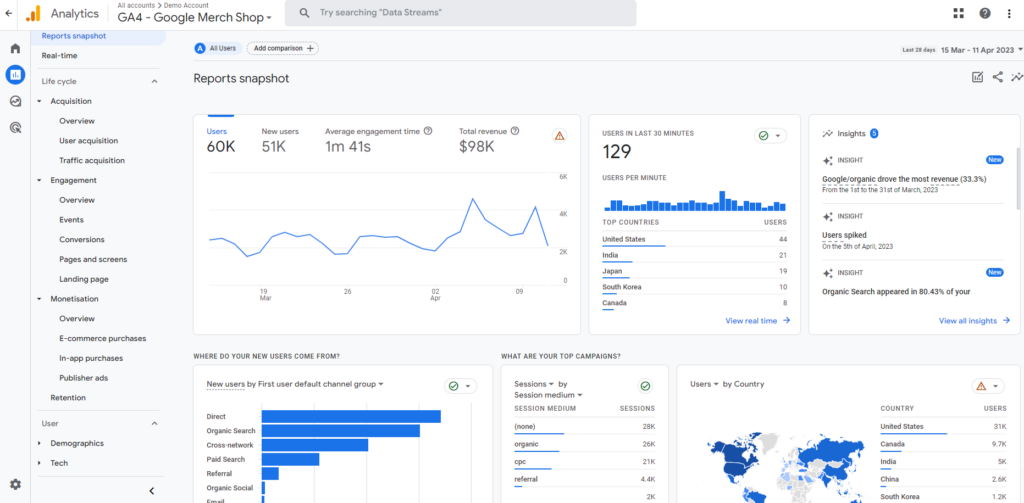This screenshot has height=503, width=1024.
Task: Open the Sessions metric dropdown
Action: [534, 384]
